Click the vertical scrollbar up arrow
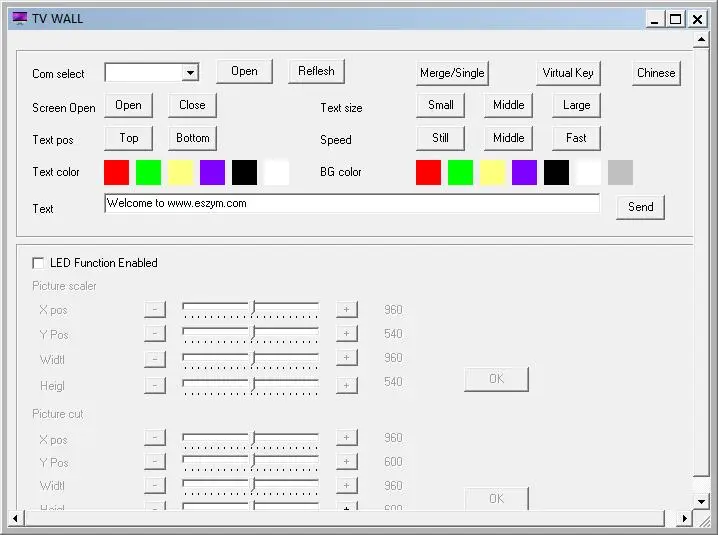This screenshot has width=718, height=535. [701, 40]
